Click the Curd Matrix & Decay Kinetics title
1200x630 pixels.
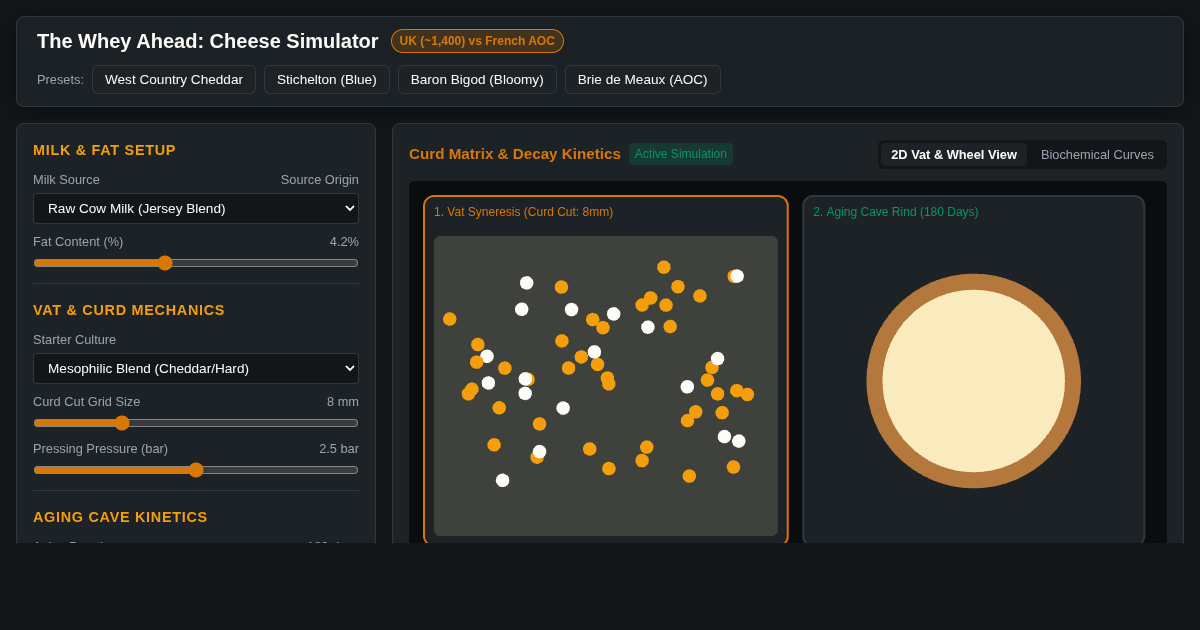click(x=515, y=154)
